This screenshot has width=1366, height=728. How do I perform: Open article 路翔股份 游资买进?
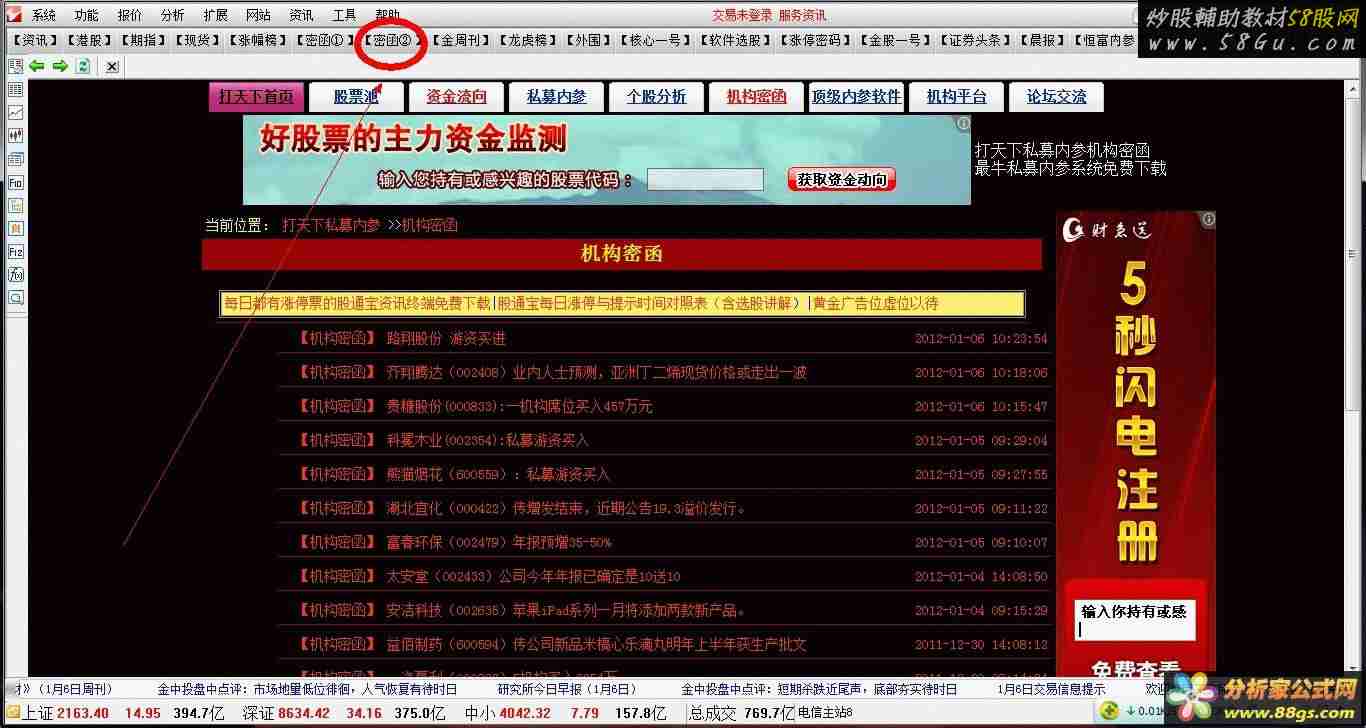coord(446,338)
